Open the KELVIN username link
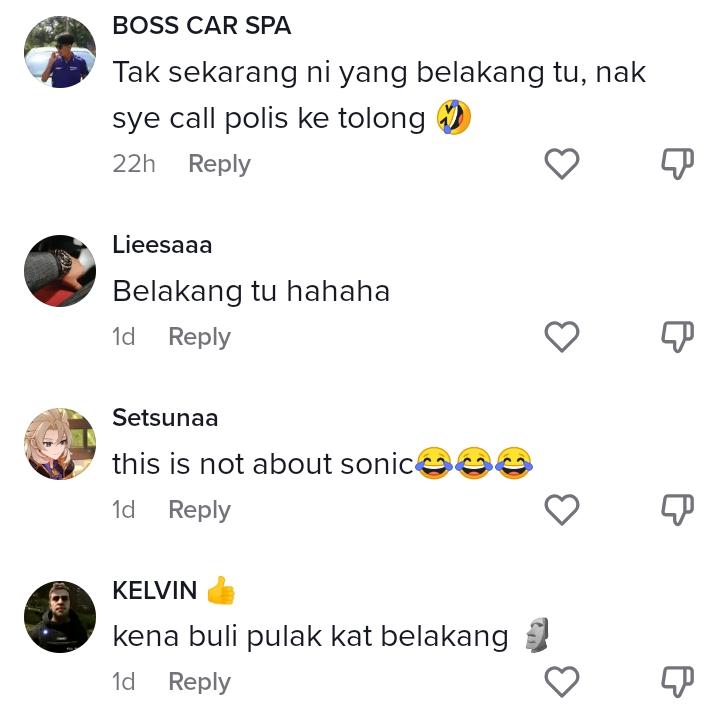Viewport: 720px width, 720px height. pyautogui.click(x=155, y=590)
